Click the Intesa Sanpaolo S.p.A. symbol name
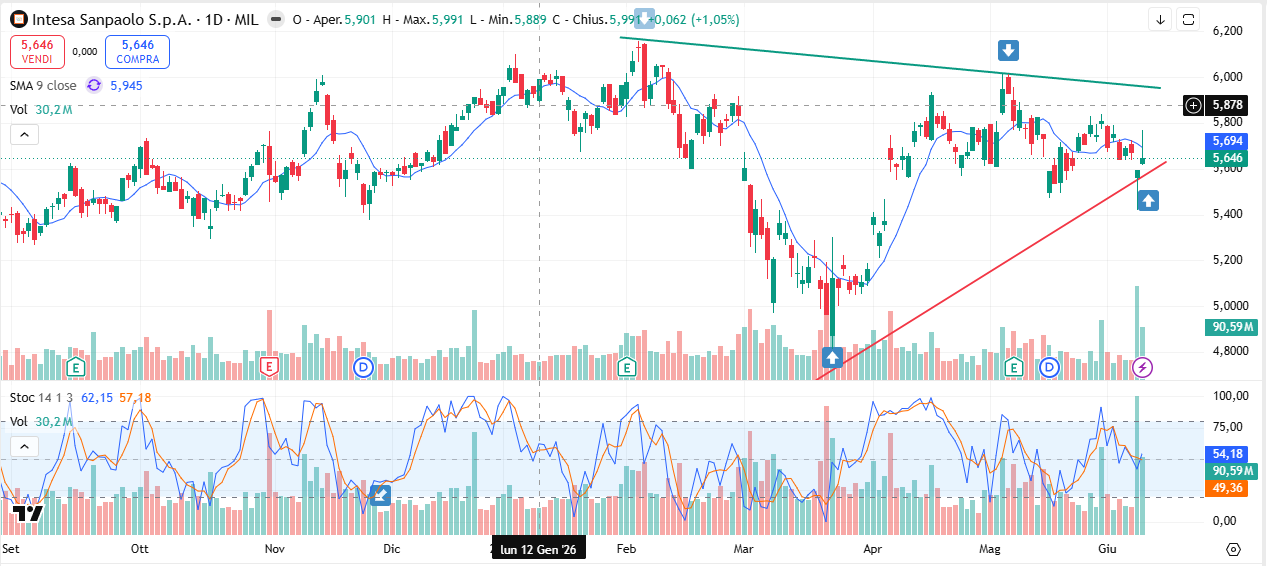The width and height of the screenshot is (1267, 566). coord(110,19)
